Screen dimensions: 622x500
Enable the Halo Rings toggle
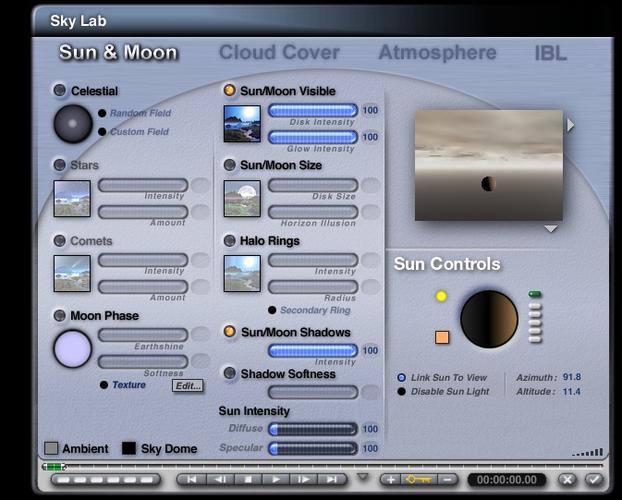pyautogui.click(x=229, y=240)
